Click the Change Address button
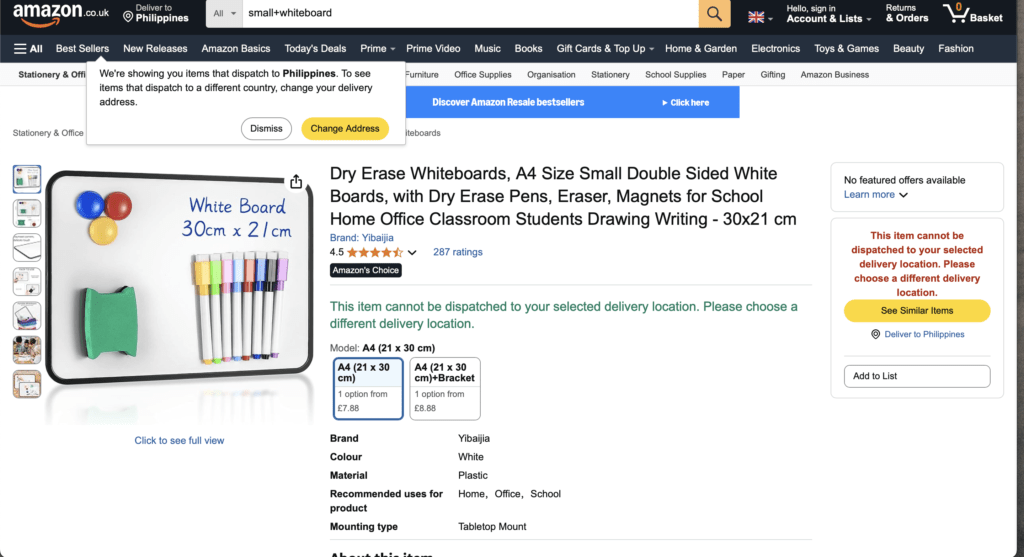The height and width of the screenshot is (557, 1024). pyautogui.click(x=345, y=128)
